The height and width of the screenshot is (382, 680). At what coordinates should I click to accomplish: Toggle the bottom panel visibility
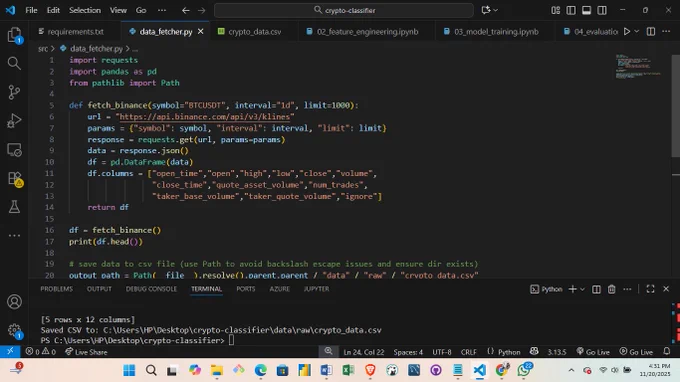pyautogui.click(x=586, y=10)
